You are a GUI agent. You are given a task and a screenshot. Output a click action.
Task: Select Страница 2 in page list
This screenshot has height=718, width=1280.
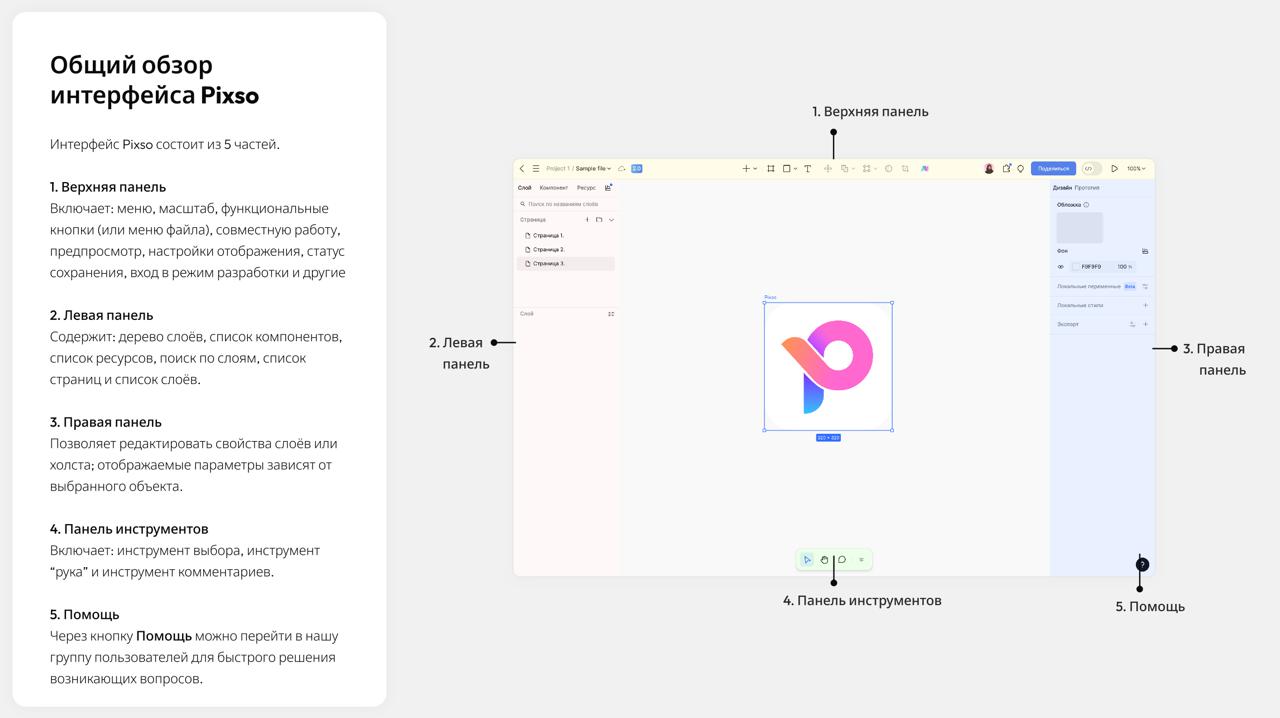pyautogui.click(x=566, y=249)
